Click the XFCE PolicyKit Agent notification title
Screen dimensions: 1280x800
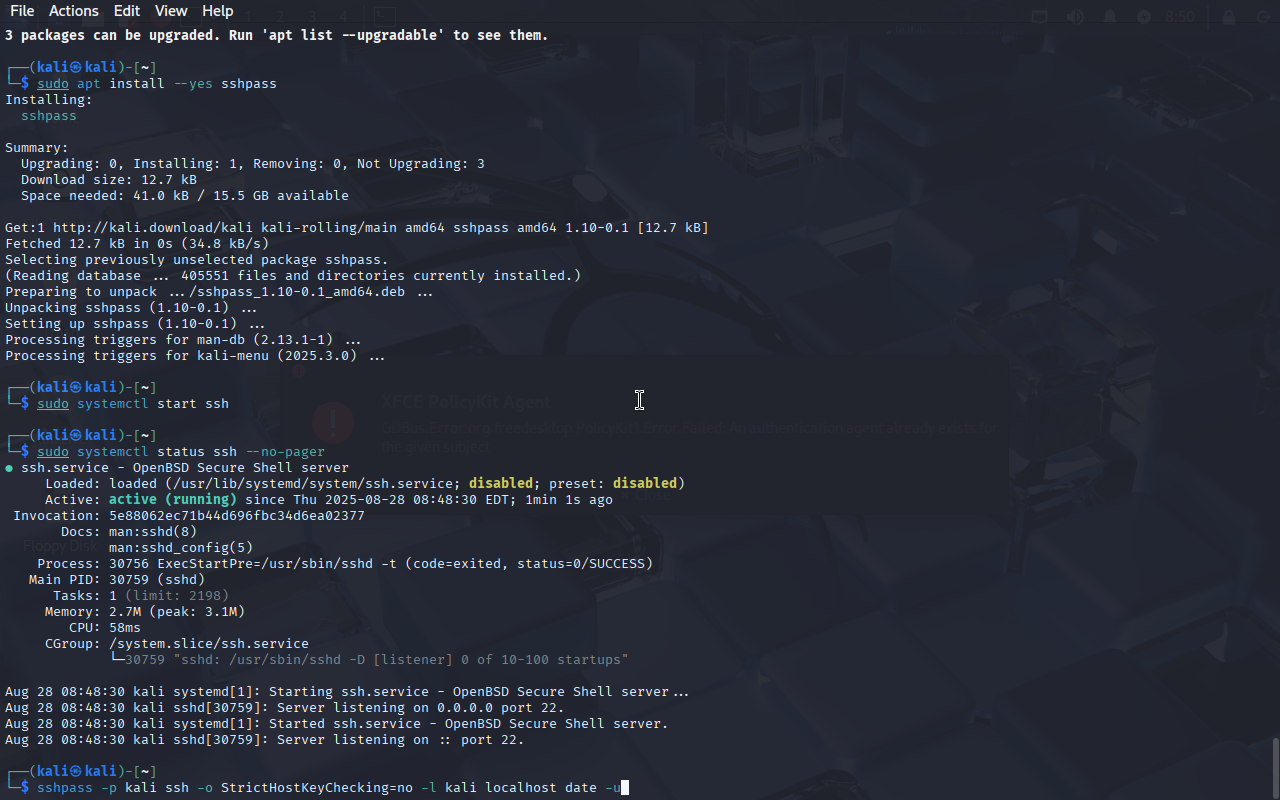pos(465,402)
